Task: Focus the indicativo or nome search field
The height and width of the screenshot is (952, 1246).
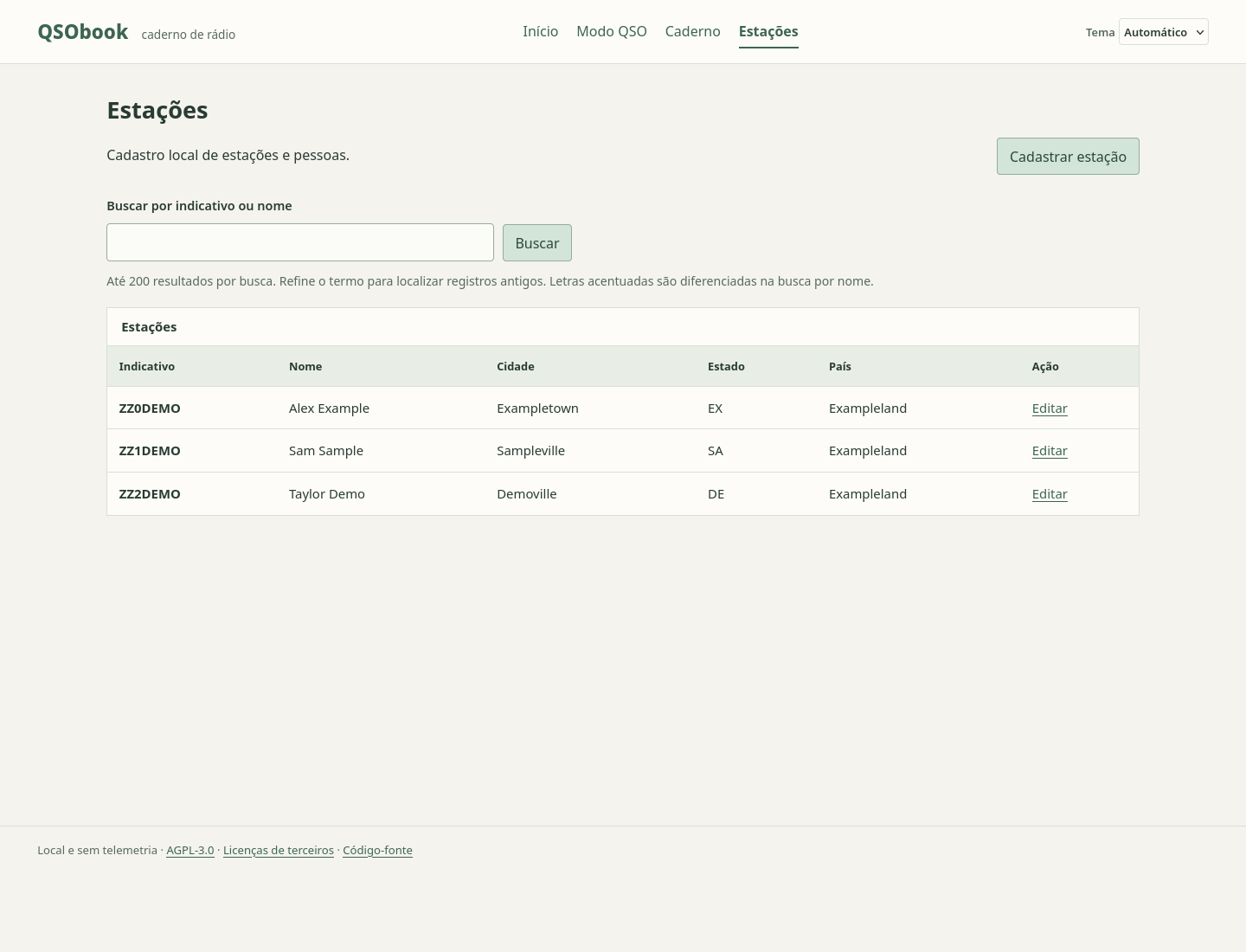Action: click(x=300, y=242)
